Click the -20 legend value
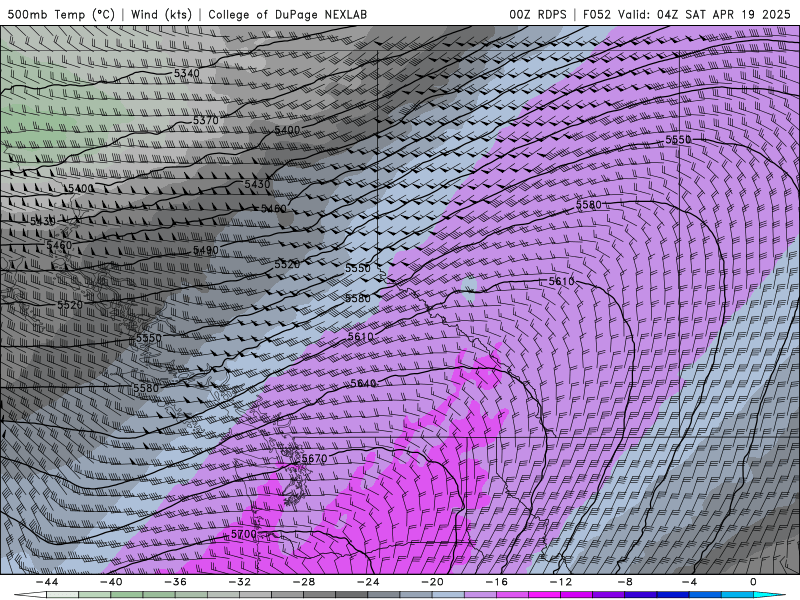 (432, 582)
